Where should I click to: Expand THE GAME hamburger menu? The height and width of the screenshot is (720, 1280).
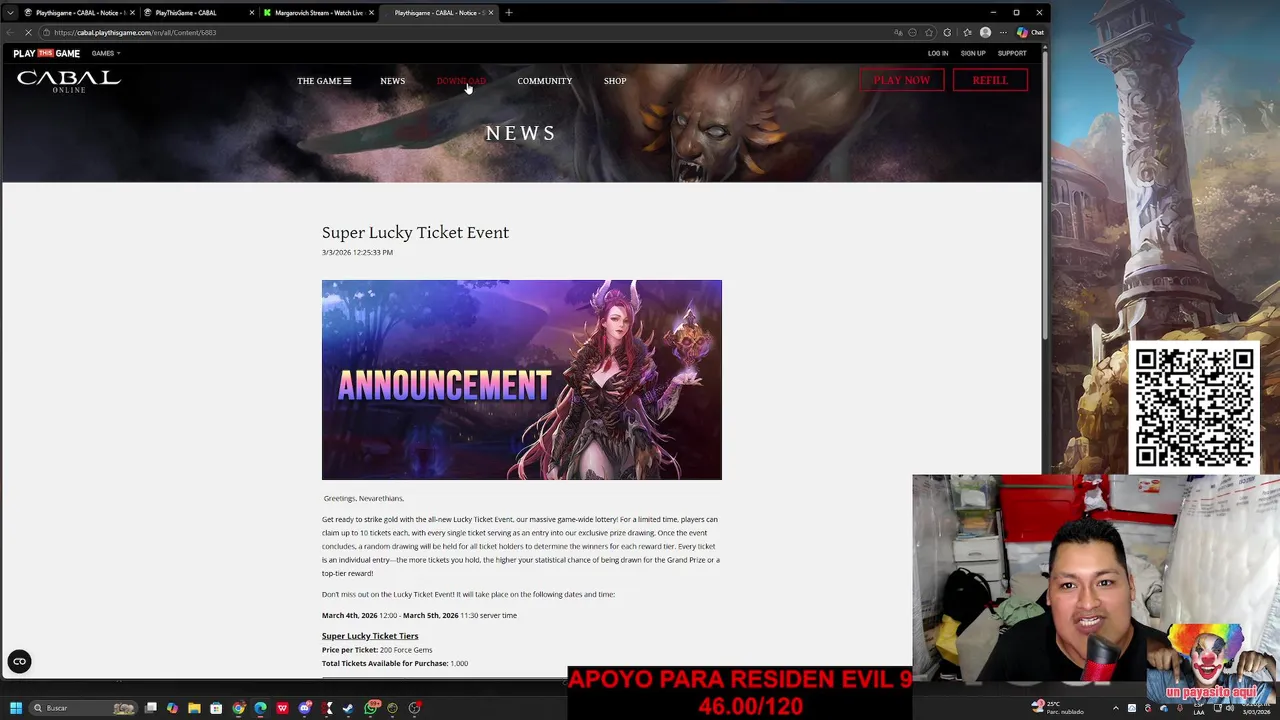click(324, 81)
